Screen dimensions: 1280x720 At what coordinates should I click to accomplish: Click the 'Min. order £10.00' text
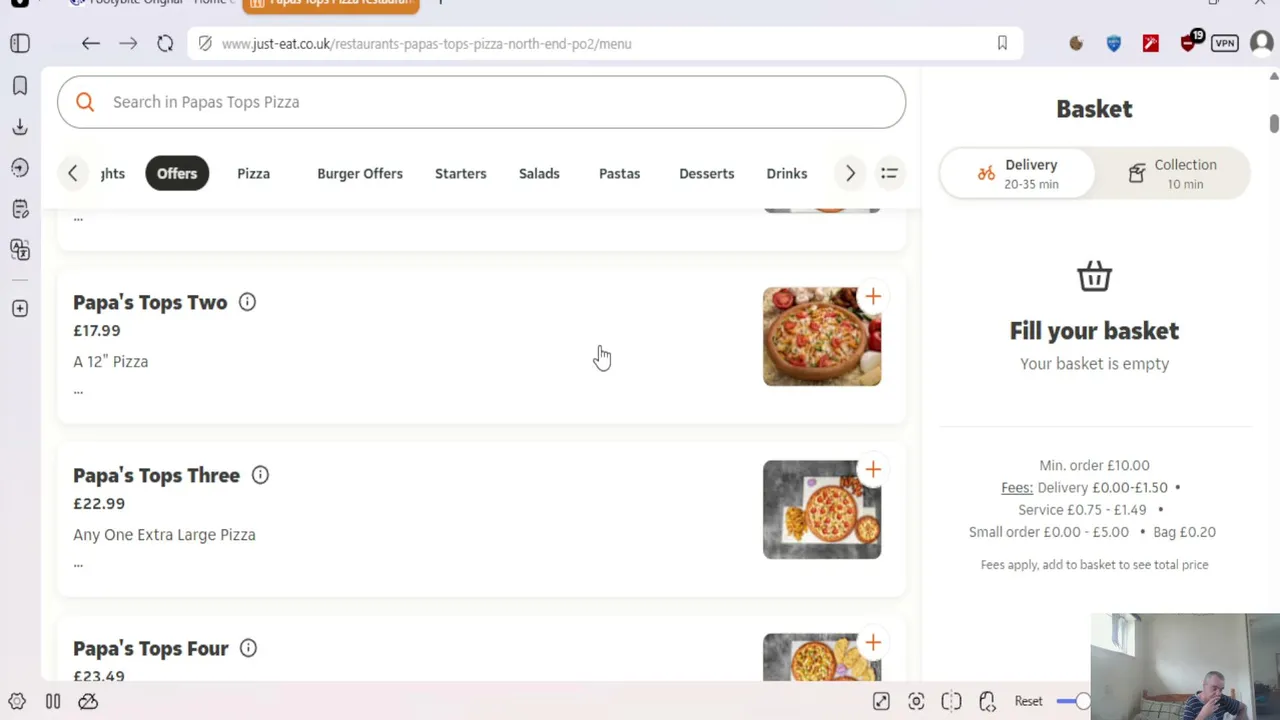pos(1094,465)
